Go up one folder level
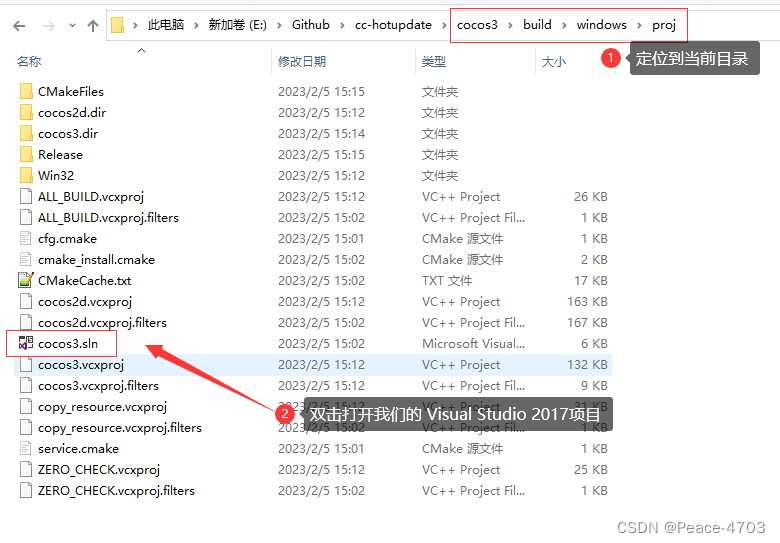 click(93, 25)
